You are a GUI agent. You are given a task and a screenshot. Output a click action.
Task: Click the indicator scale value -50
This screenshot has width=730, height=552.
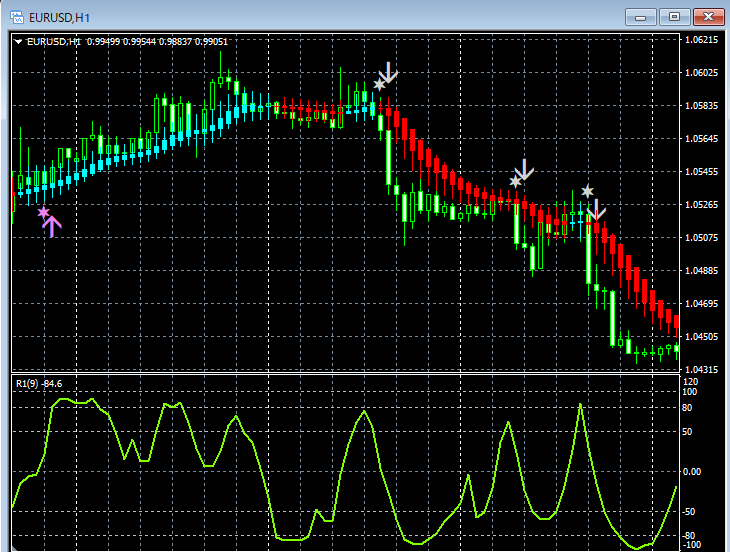click(689, 512)
